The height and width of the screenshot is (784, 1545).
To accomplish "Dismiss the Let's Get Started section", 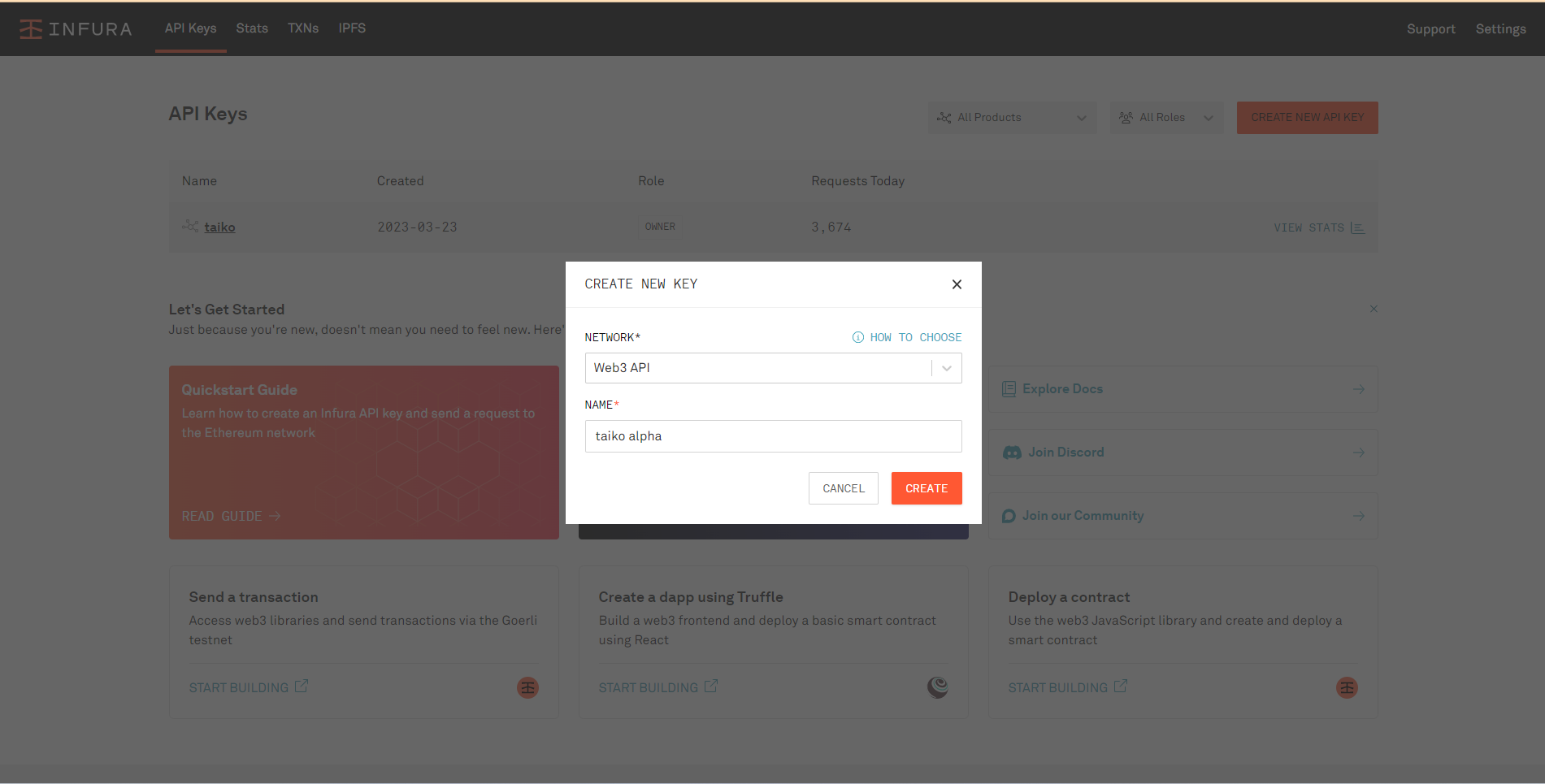I will coord(1374,309).
